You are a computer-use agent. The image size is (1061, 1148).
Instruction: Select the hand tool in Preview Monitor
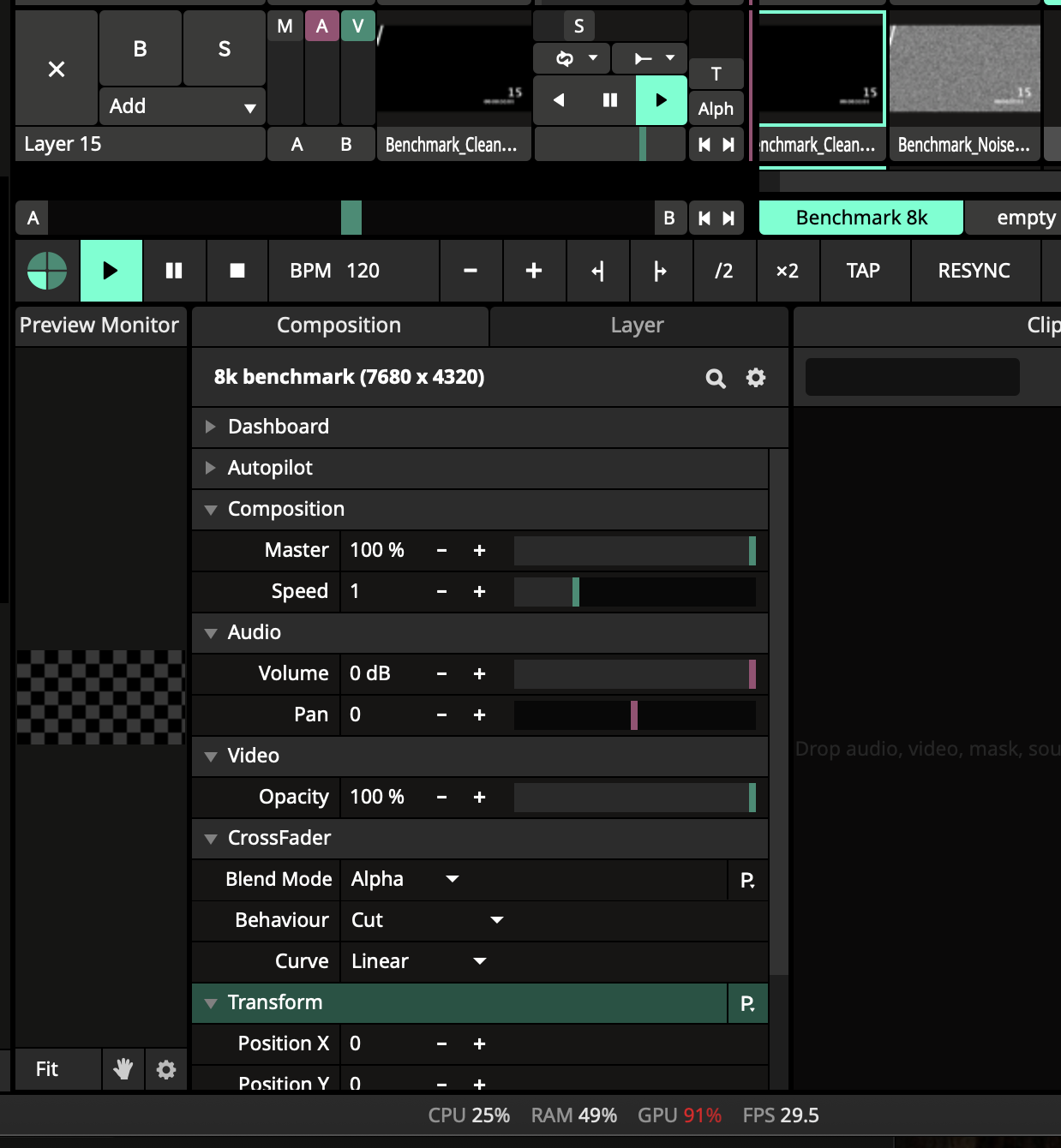123,1069
